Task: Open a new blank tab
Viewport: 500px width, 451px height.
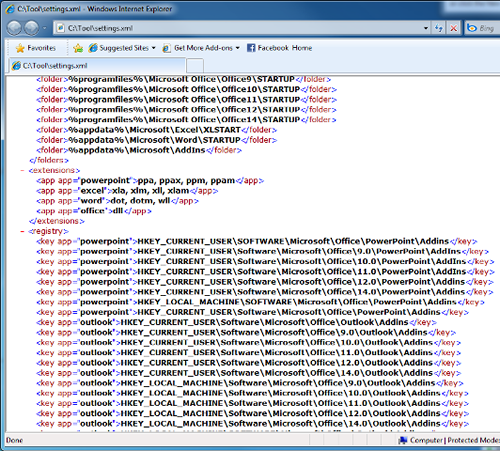Action: [x=195, y=66]
